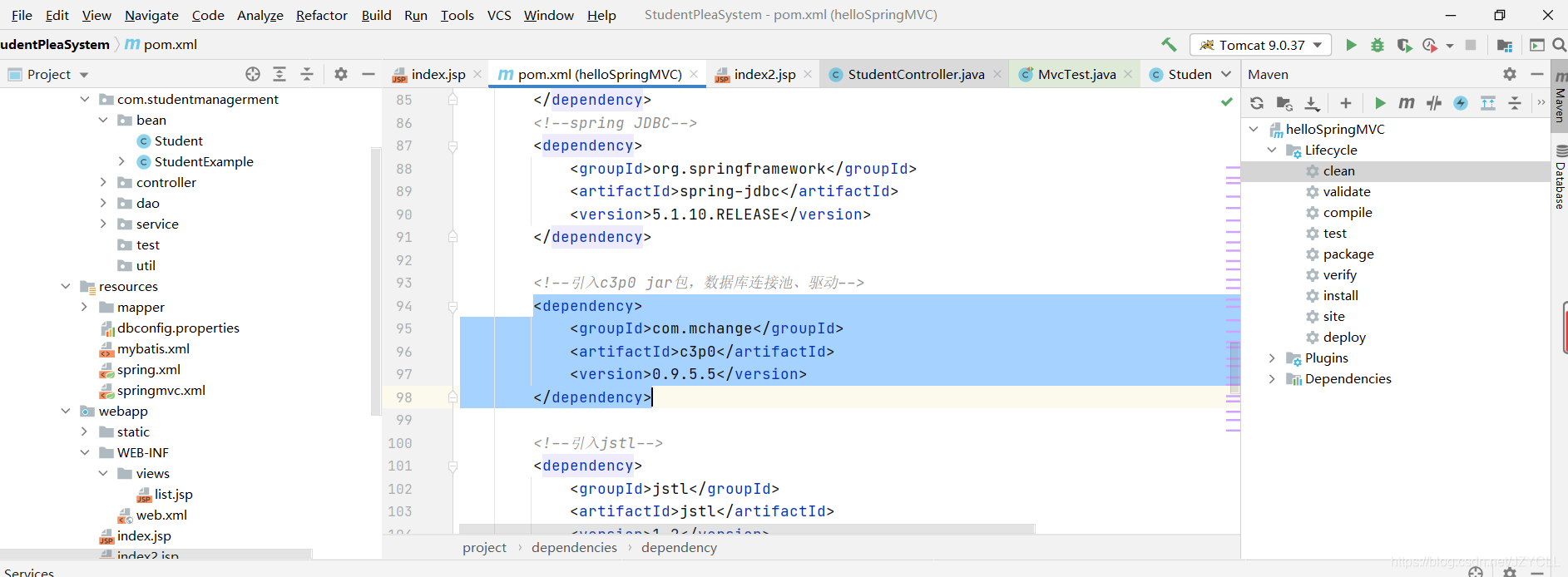Click the editor vertical scrollbar thumb
This screenshot has width=1568, height=577.
pos(1234,367)
